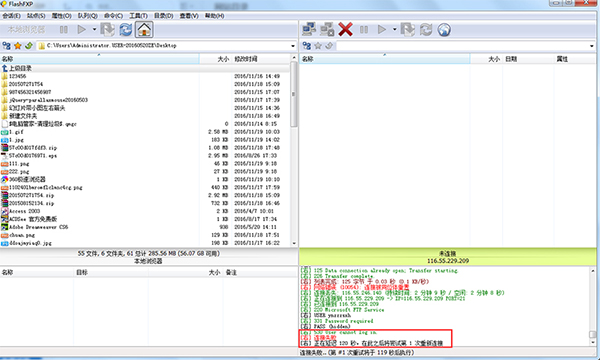Sort local files by 名称 column header
The height and width of the screenshot is (360, 600).
tap(99, 59)
